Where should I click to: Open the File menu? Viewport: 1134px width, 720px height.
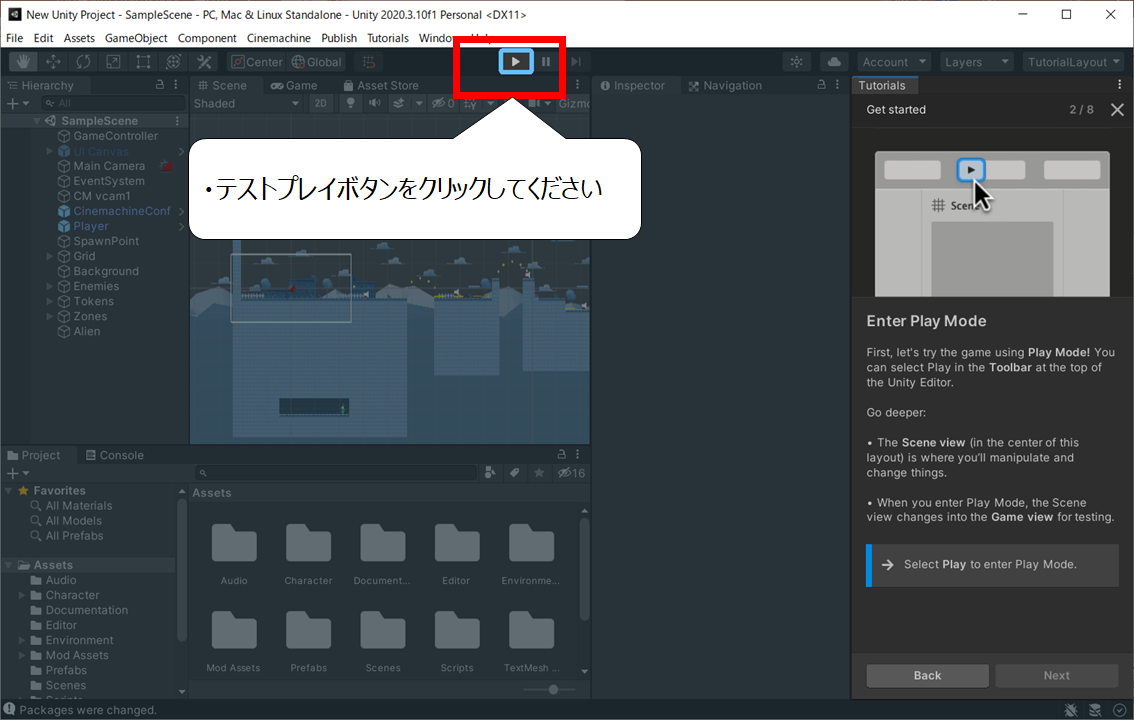click(14, 38)
